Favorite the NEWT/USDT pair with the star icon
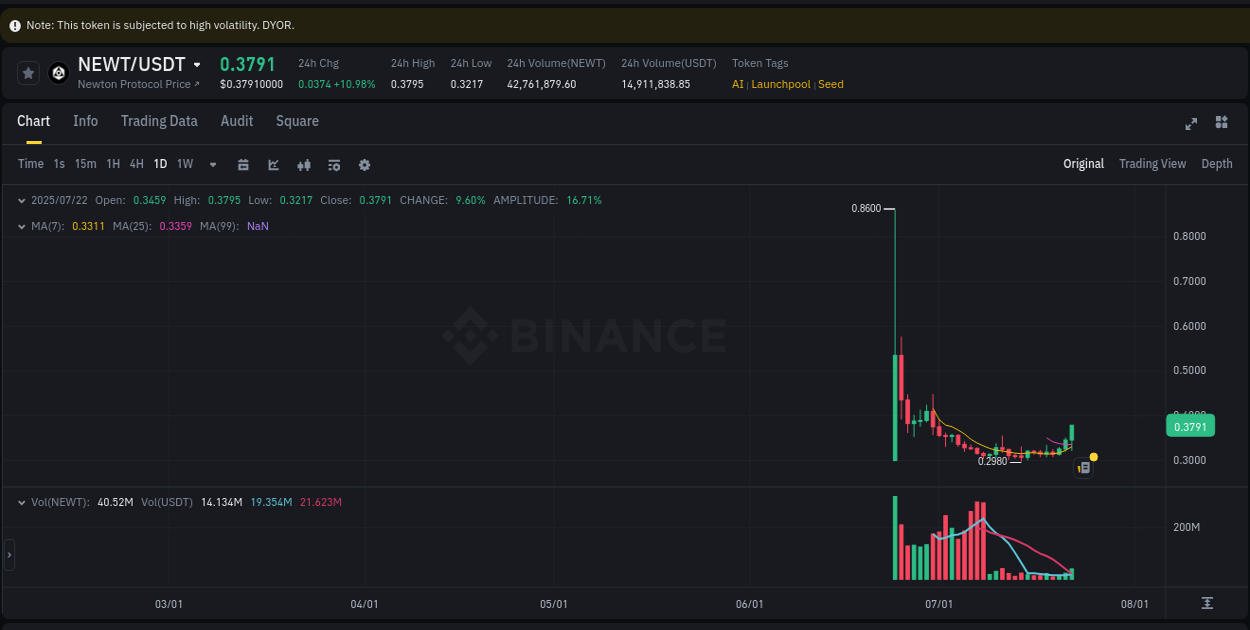This screenshot has height=630, width=1250. [x=27, y=72]
